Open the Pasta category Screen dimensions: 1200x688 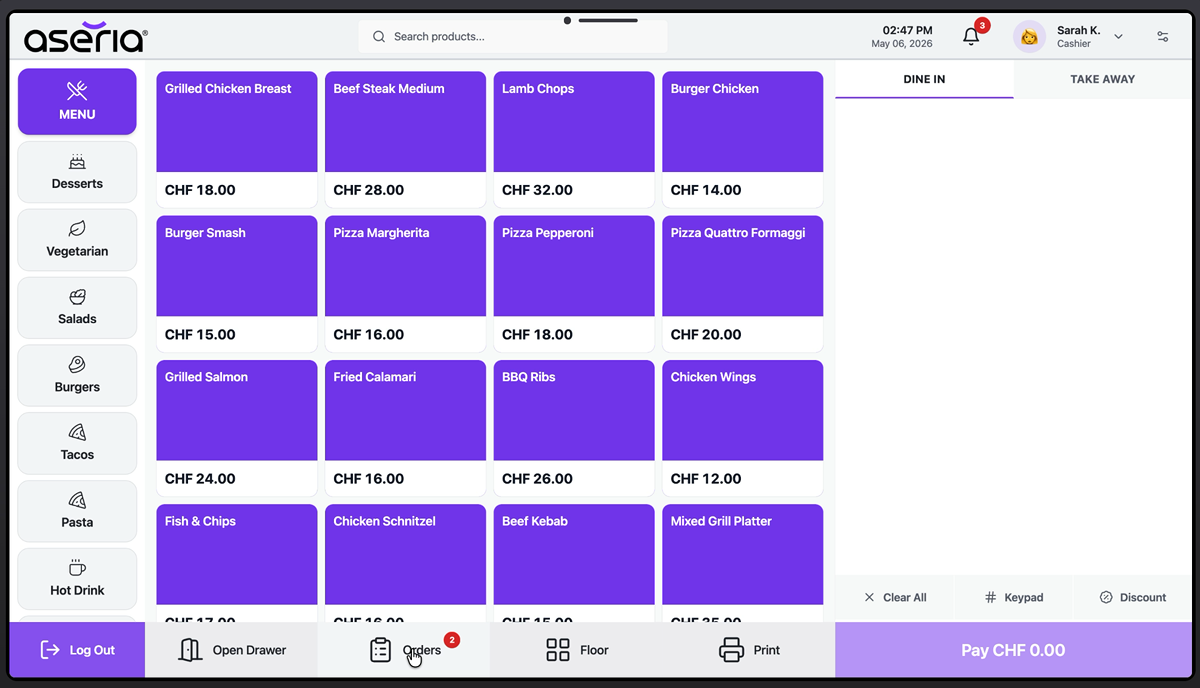click(77, 511)
